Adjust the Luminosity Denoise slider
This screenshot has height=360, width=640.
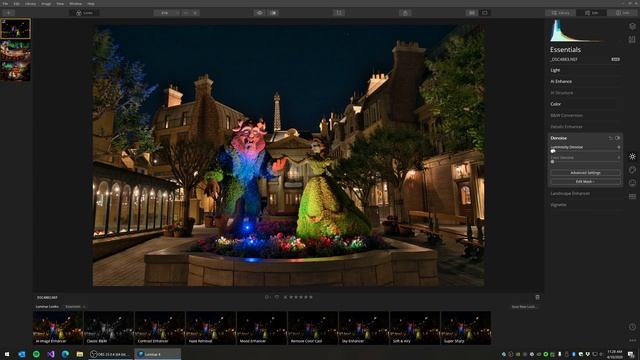585,151
